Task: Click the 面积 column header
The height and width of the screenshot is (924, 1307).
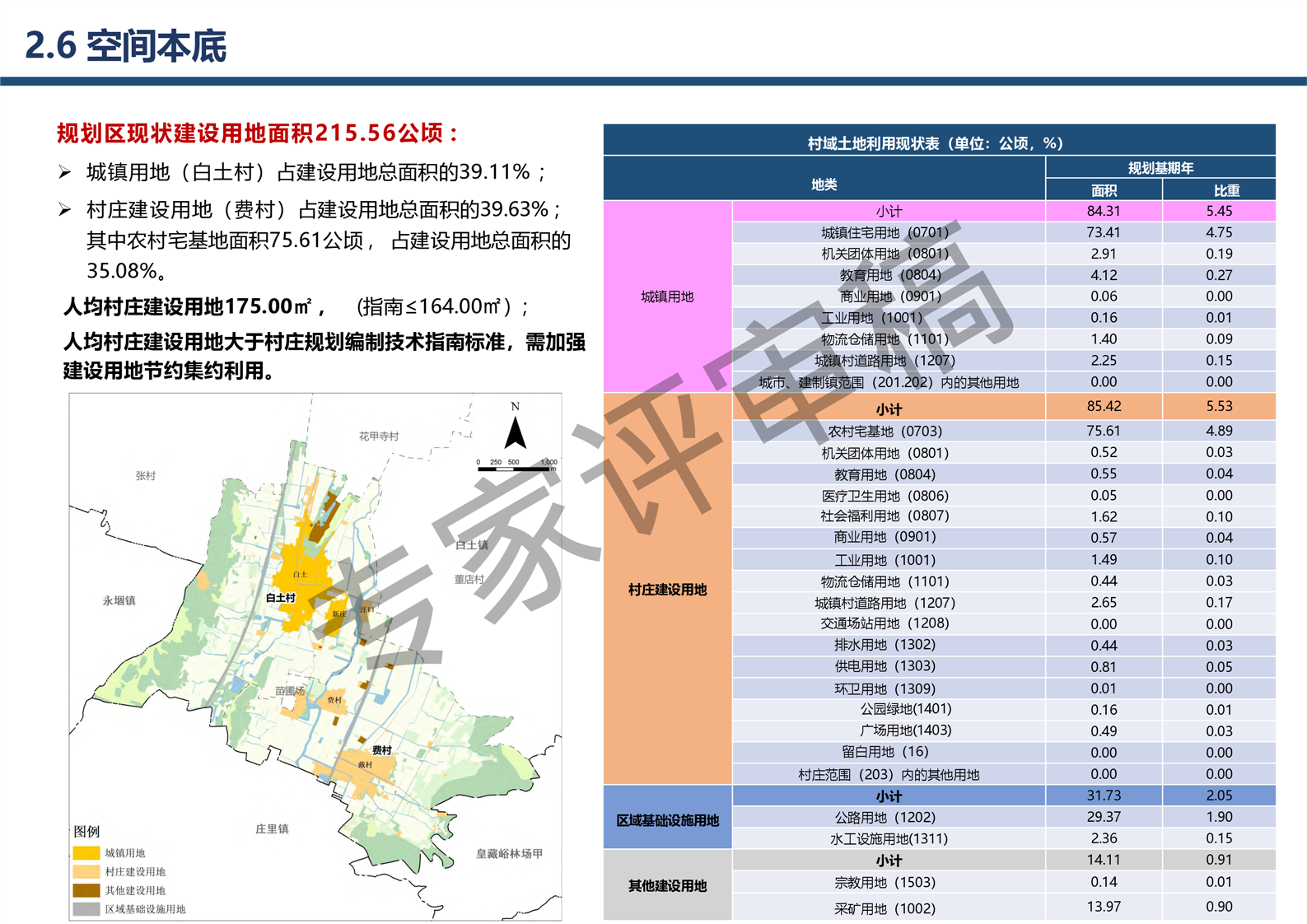Action: pos(1104,190)
